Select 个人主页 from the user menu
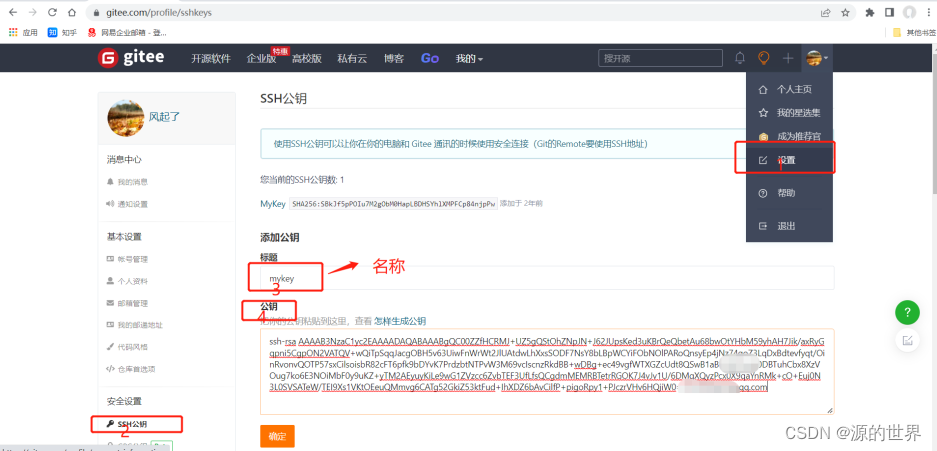The image size is (937, 451). (789, 90)
